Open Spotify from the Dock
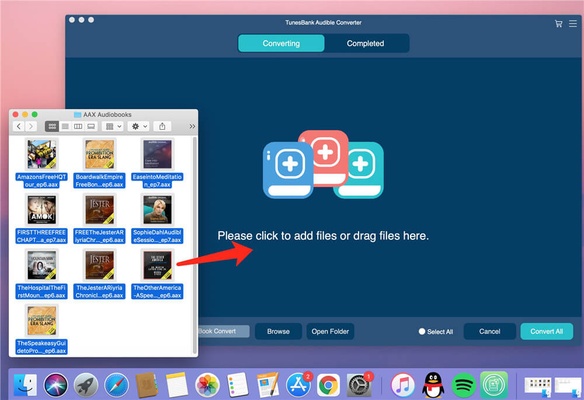 pyautogui.click(x=463, y=385)
